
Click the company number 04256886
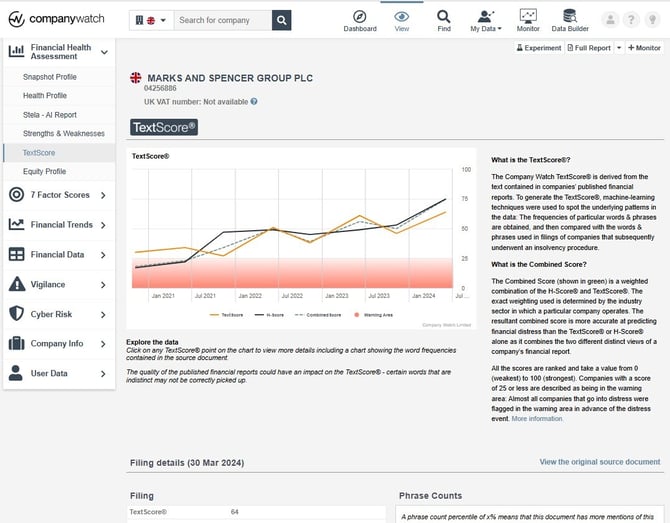160,88
